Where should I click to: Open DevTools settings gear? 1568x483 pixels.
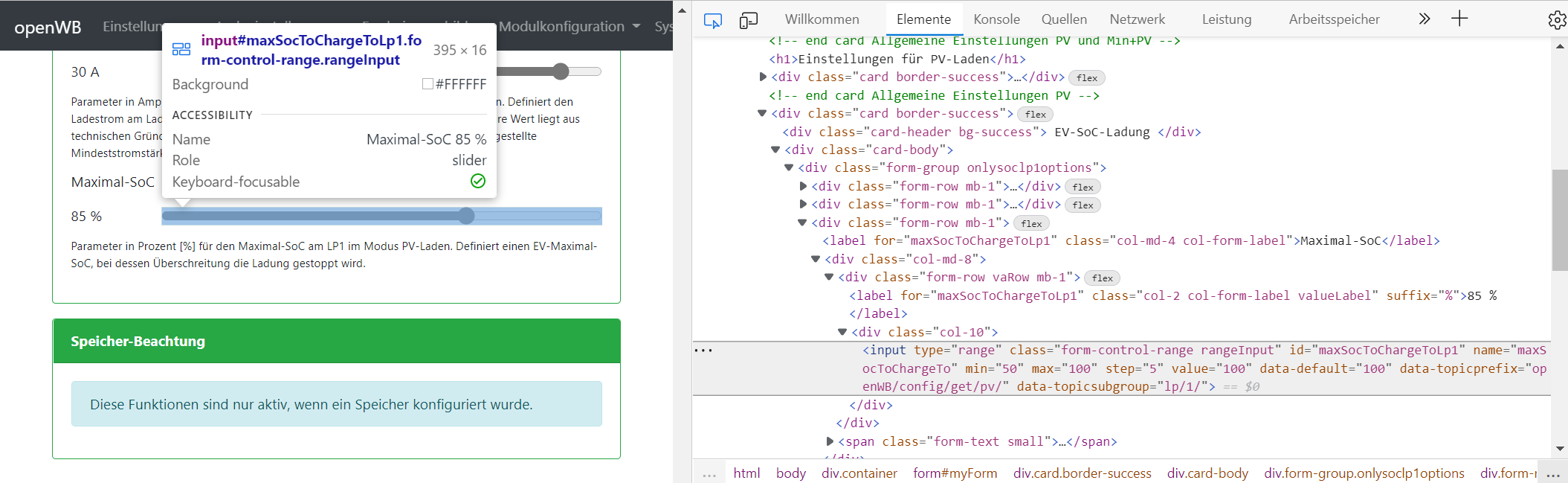pyautogui.click(x=1556, y=20)
